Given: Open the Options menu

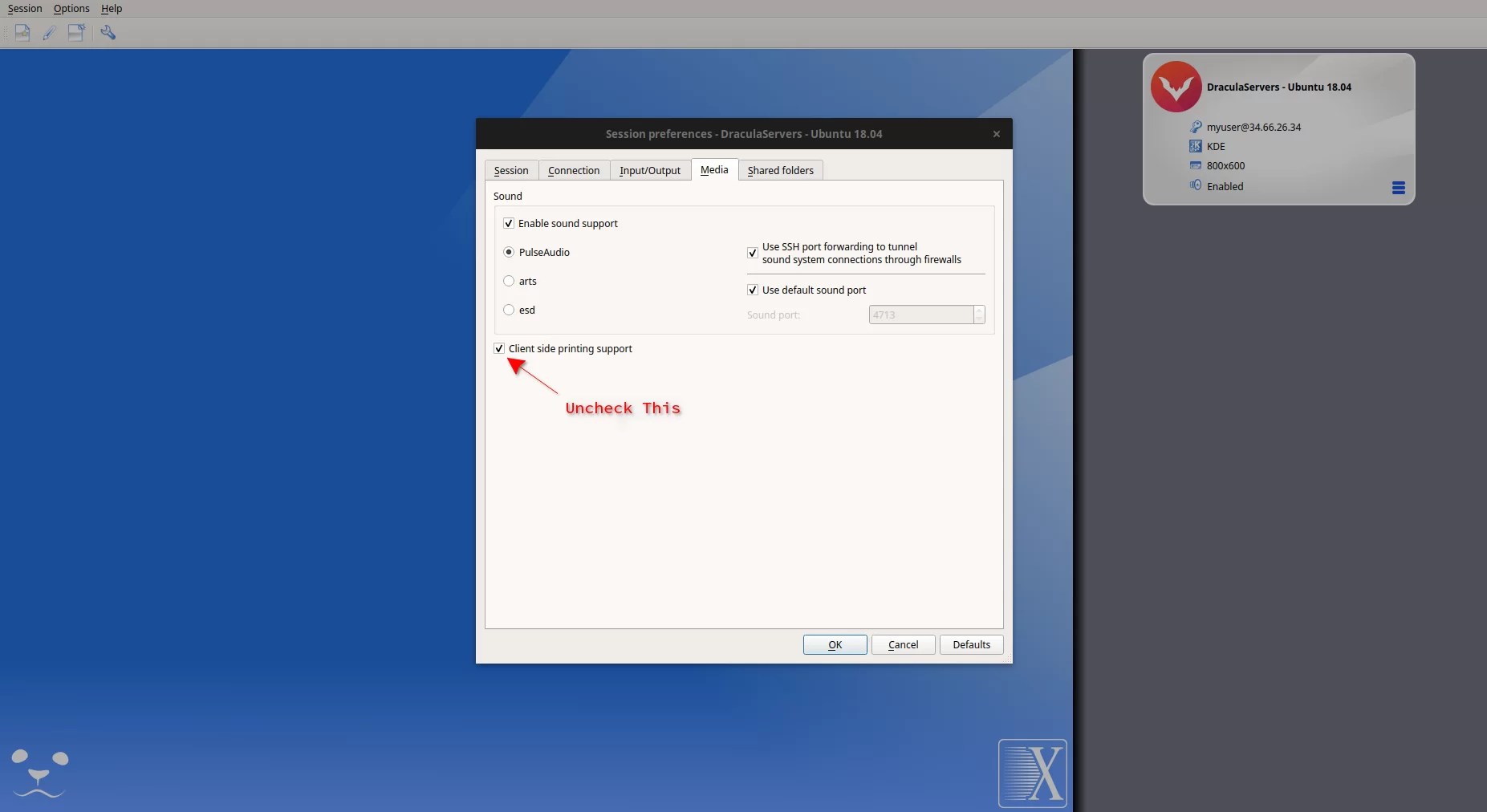Looking at the screenshot, I should click(x=71, y=8).
